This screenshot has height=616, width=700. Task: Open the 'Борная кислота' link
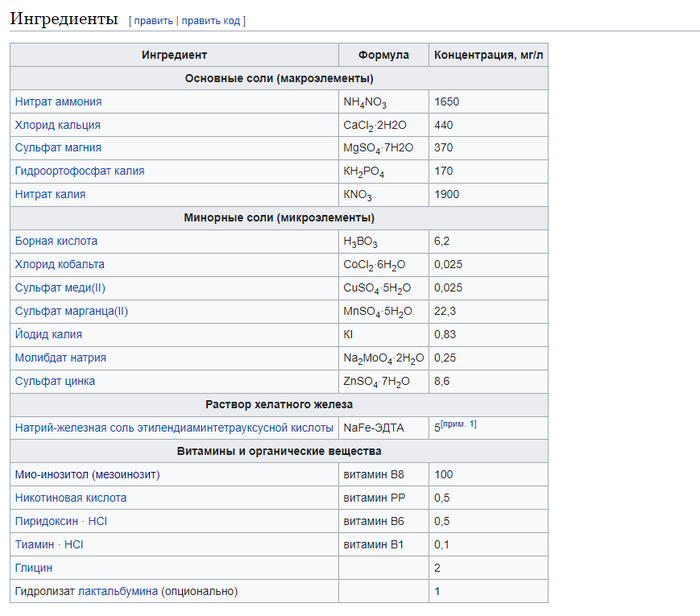point(56,241)
